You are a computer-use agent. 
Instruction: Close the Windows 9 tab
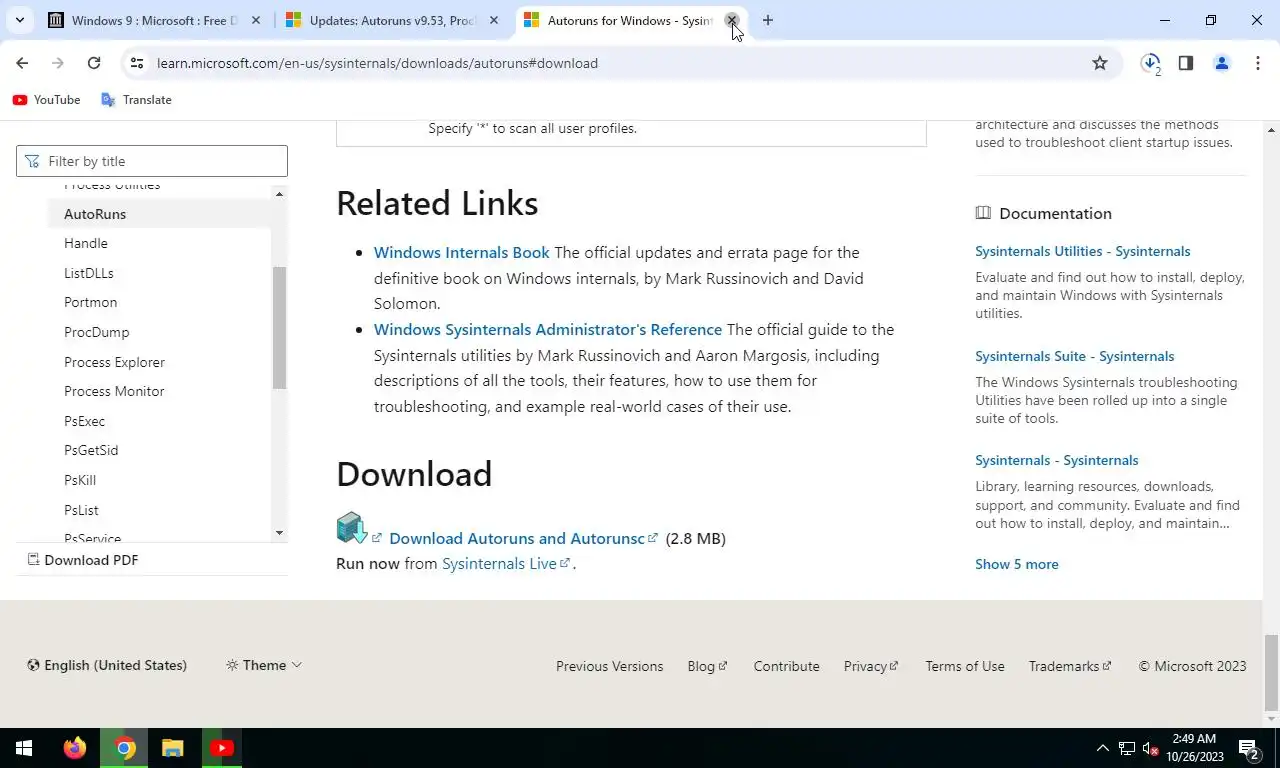[256, 20]
